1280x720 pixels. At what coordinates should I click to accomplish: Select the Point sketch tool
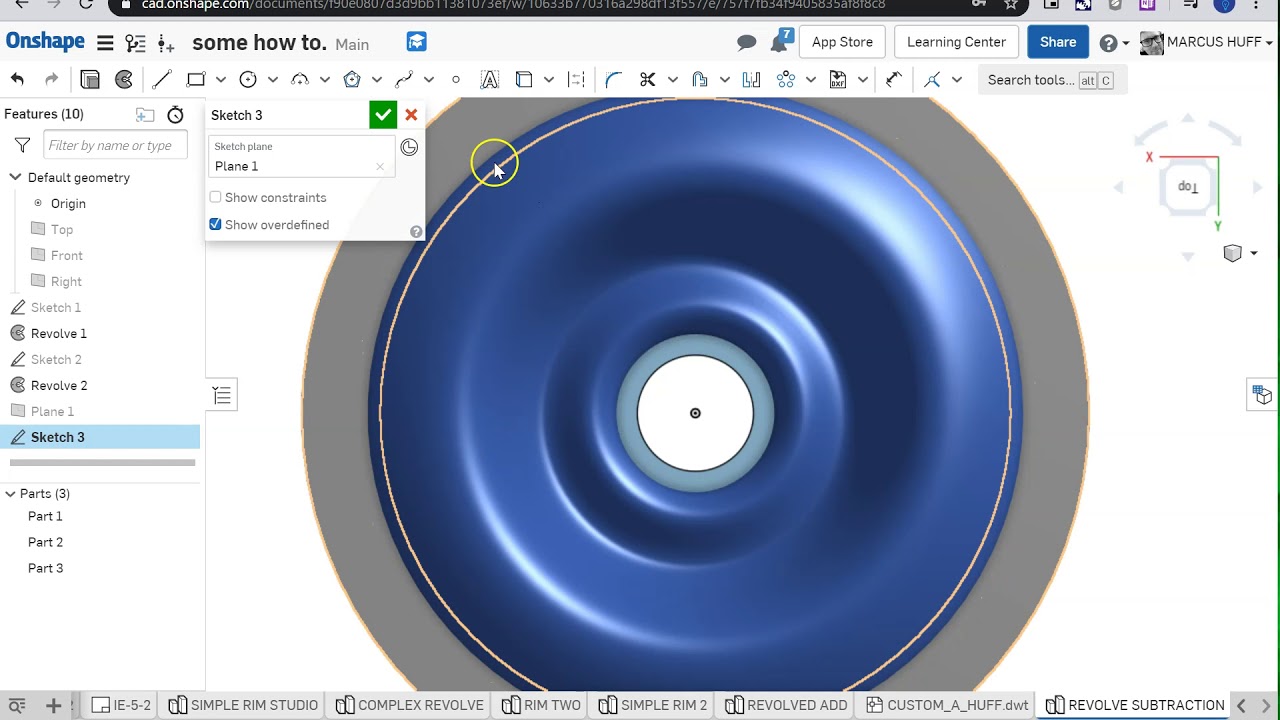click(x=456, y=80)
